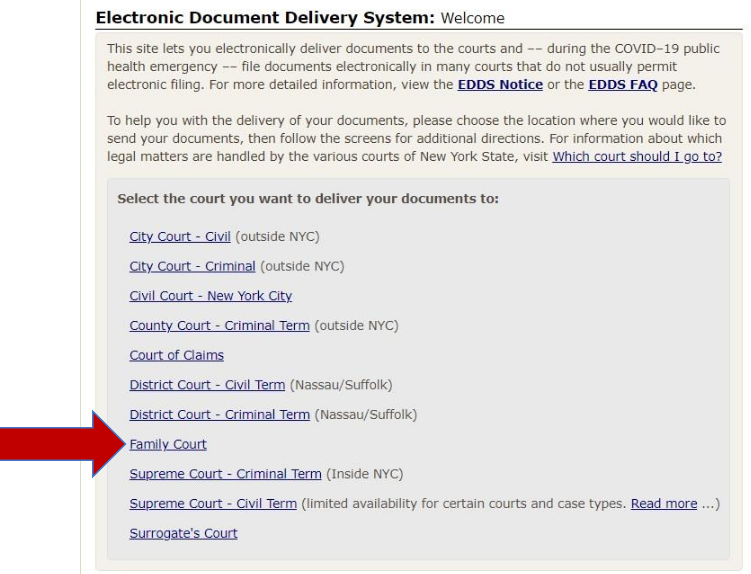The image size is (751, 574).
Task: Open the Surrogate's Court link
Action: pyautogui.click(x=183, y=533)
